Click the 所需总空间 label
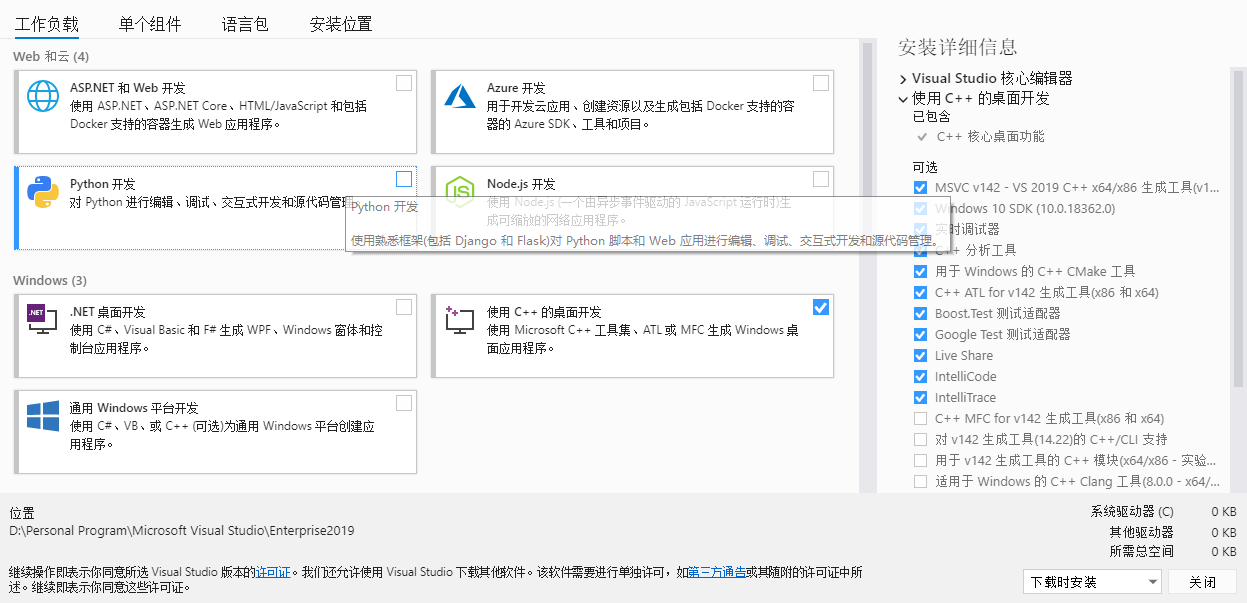 pos(1141,551)
